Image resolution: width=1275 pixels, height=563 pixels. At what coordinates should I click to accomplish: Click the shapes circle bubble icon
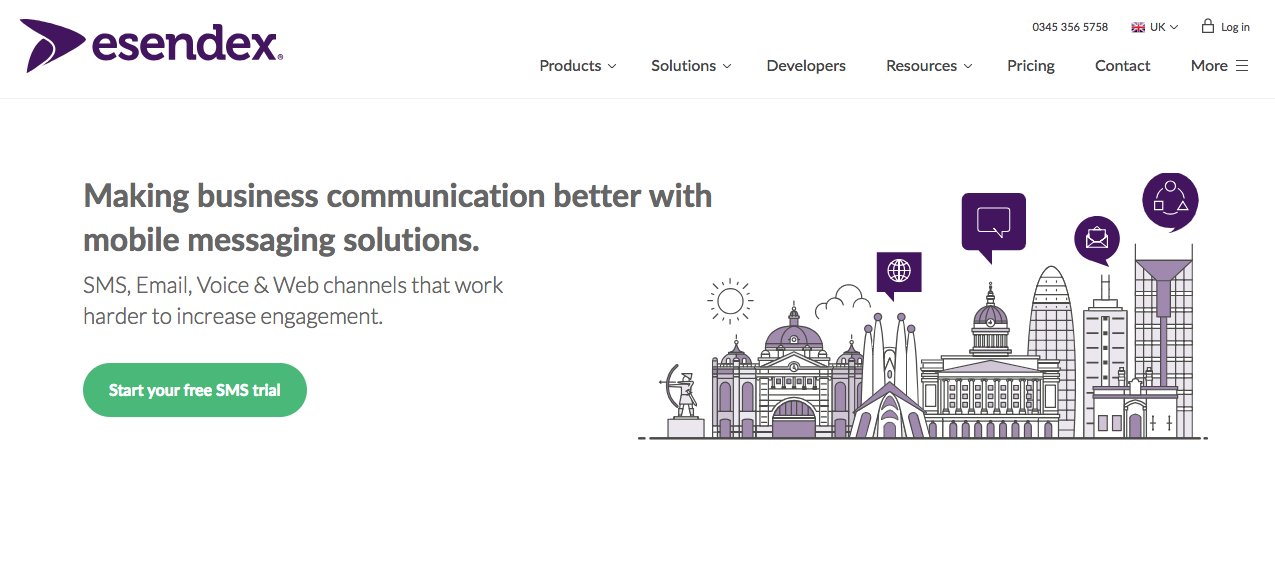point(1169,200)
